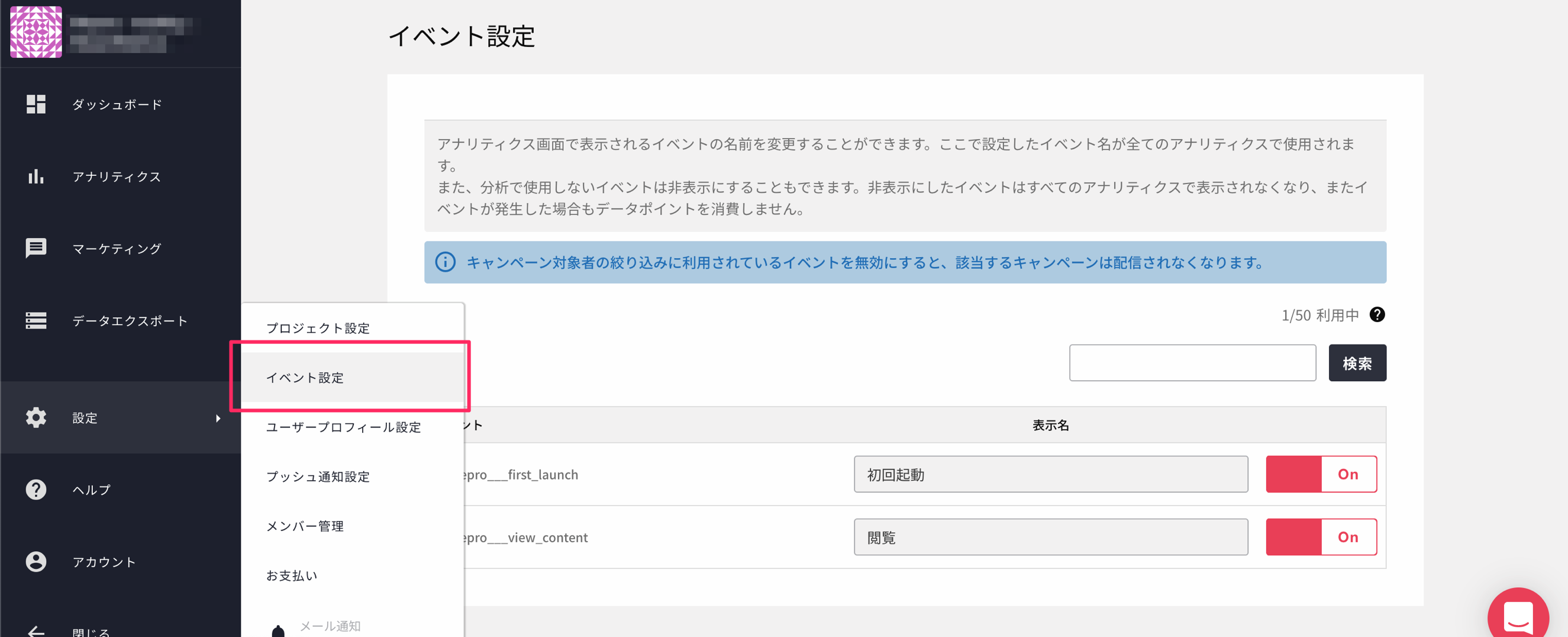Click the bell icon beside メール通知

278,630
